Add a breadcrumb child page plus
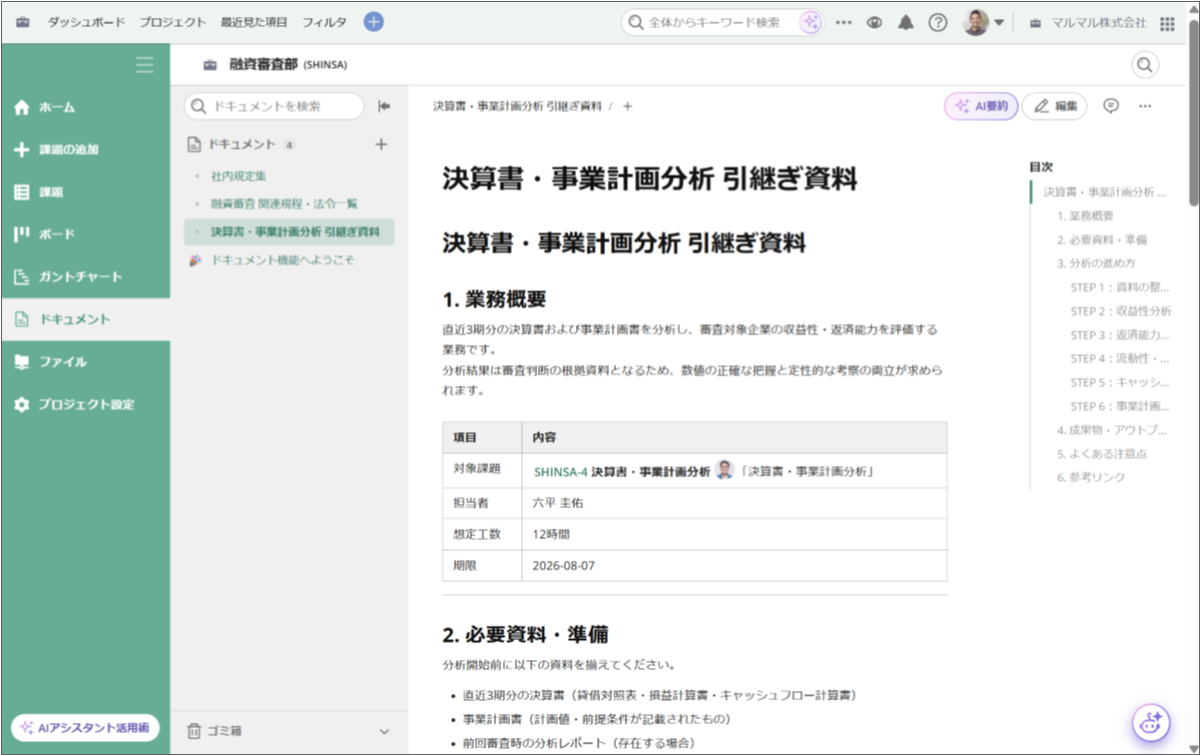The width and height of the screenshot is (1200, 755). pyautogui.click(x=628, y=106)
